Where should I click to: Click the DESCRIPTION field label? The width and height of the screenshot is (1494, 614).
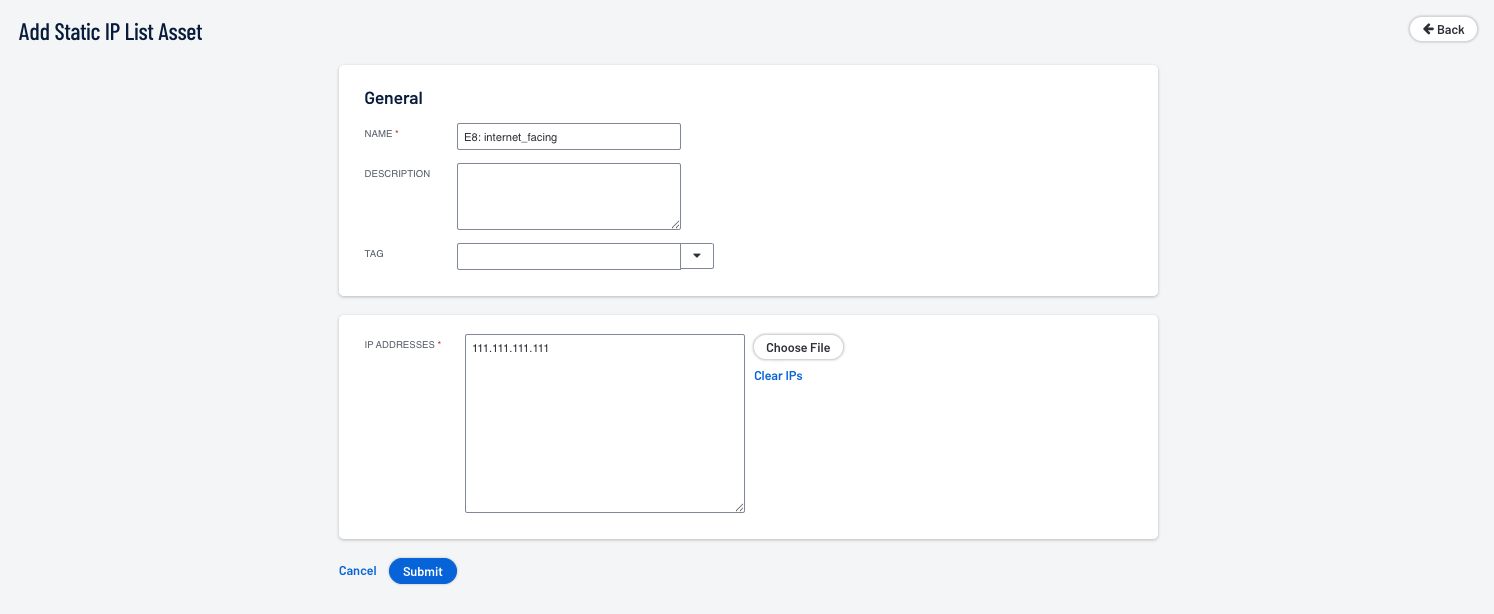click(397, 174)
